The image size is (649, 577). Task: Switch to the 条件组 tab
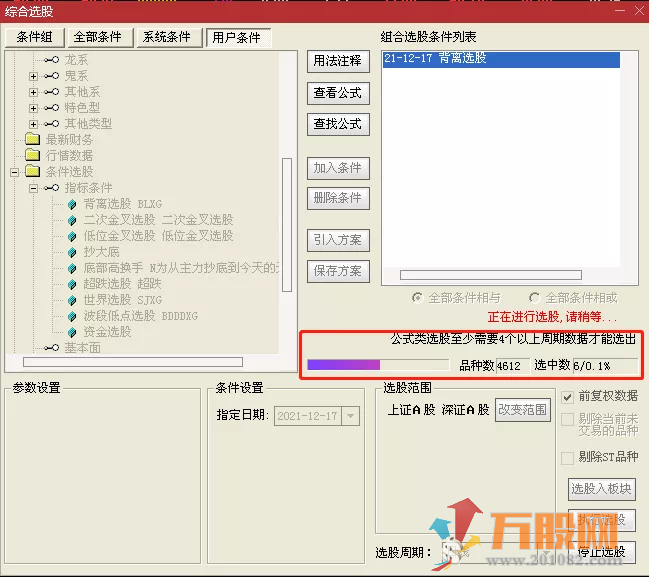35,37
